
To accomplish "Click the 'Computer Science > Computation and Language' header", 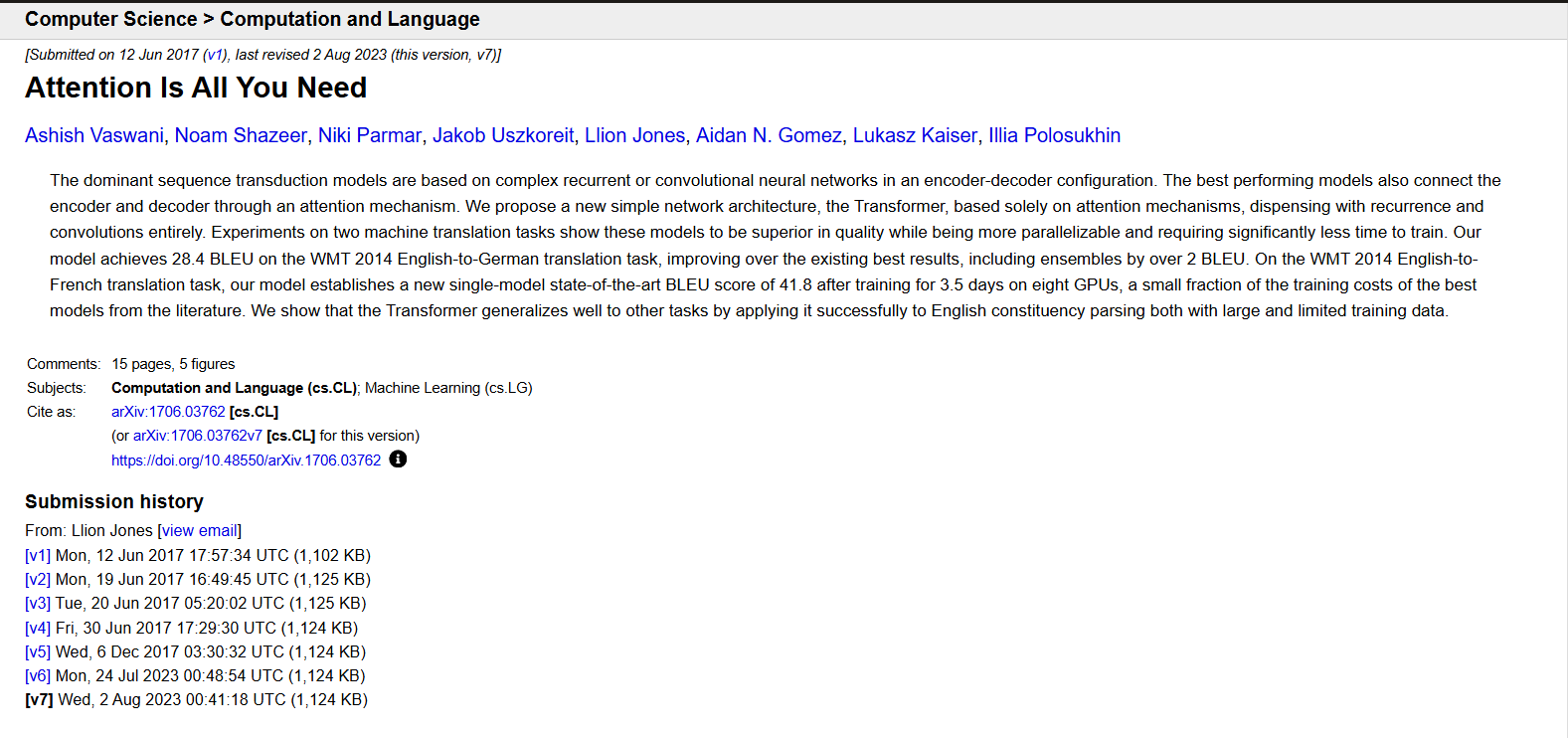I will point(253,19).
